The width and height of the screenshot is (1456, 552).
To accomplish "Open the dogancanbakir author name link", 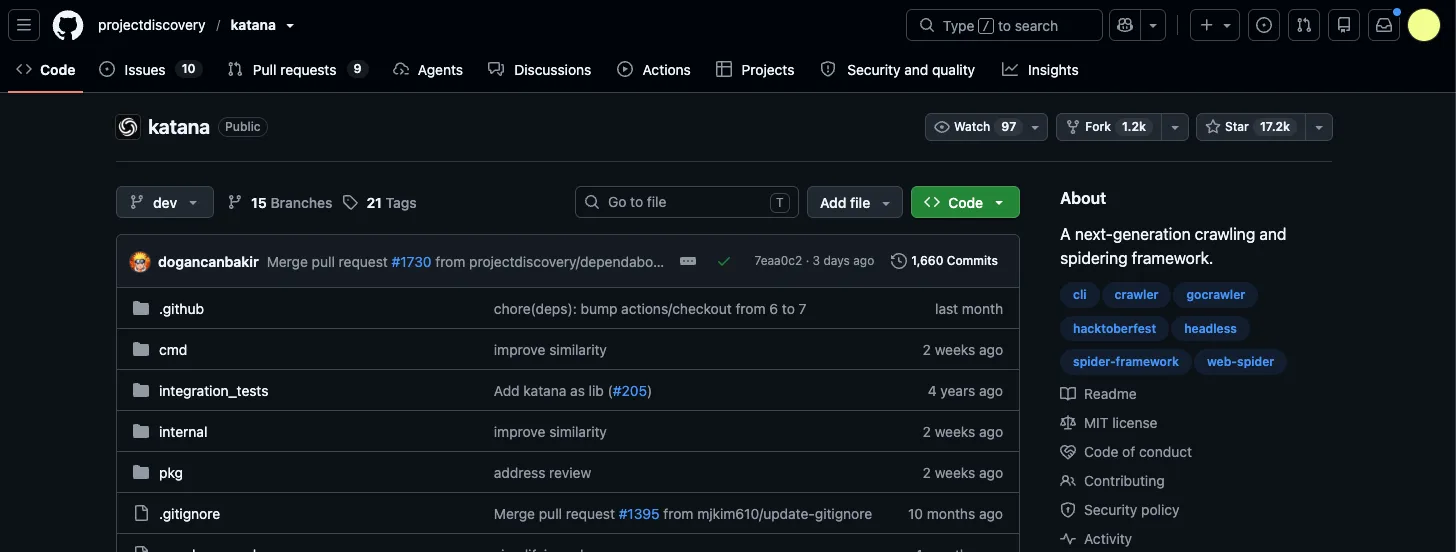I will (208, 262).
